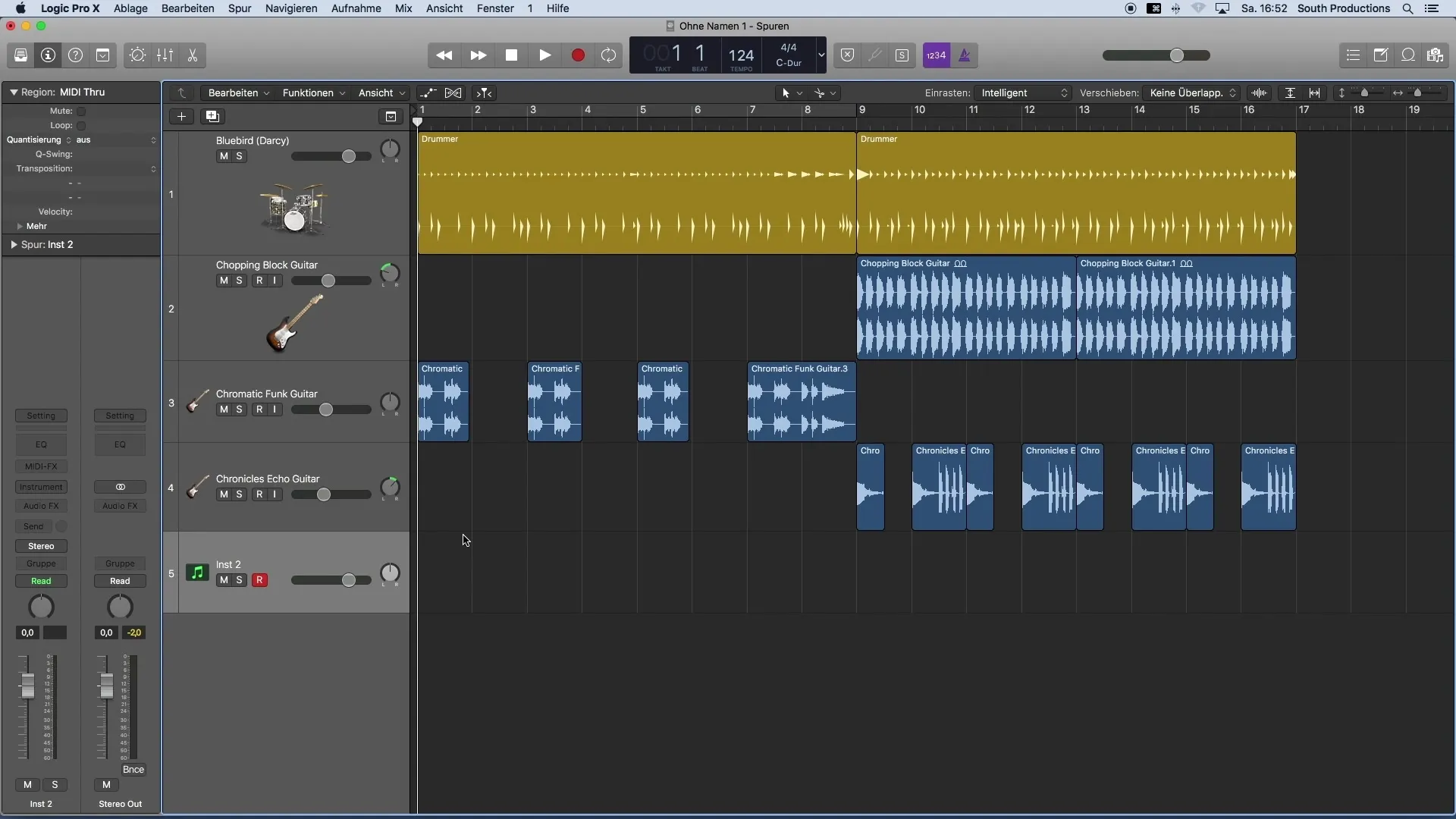Open the Spur menu
This screenshot has height=819, width=1456.
240,8
